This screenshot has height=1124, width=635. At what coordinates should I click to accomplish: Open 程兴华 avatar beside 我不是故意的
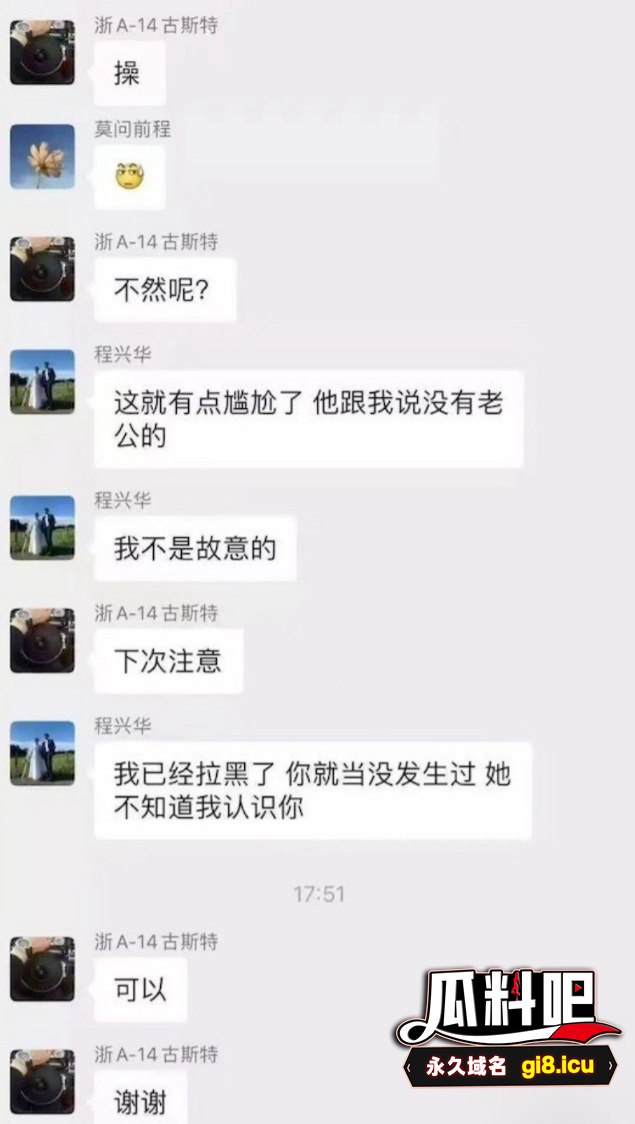coord(42,528)
